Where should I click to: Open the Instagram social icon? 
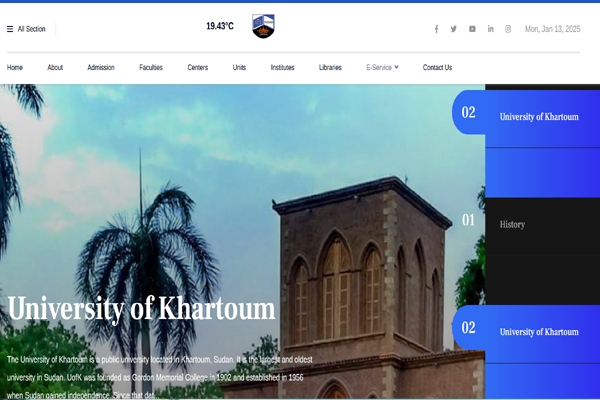508,29
